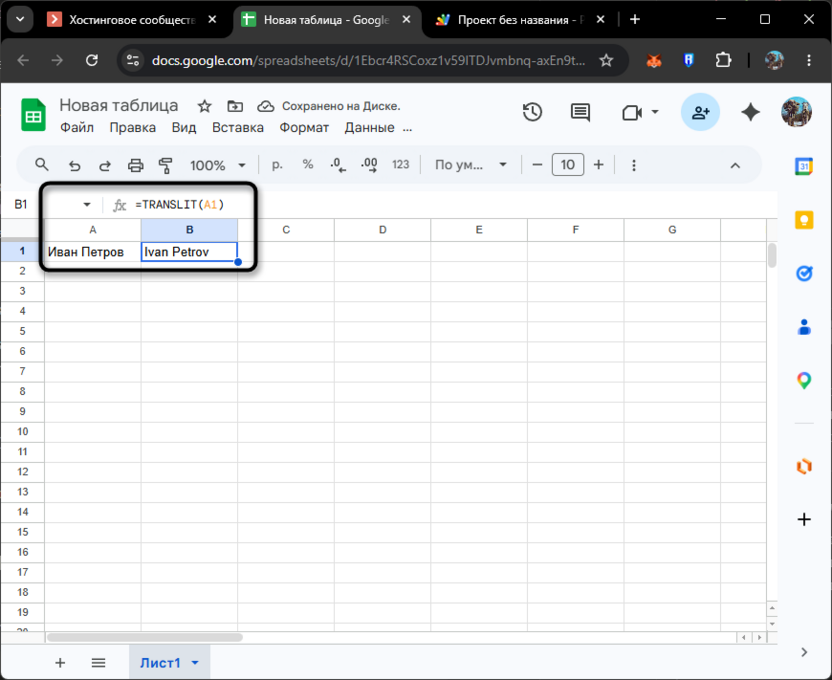Apply percent format

click(x=308, y=165)
